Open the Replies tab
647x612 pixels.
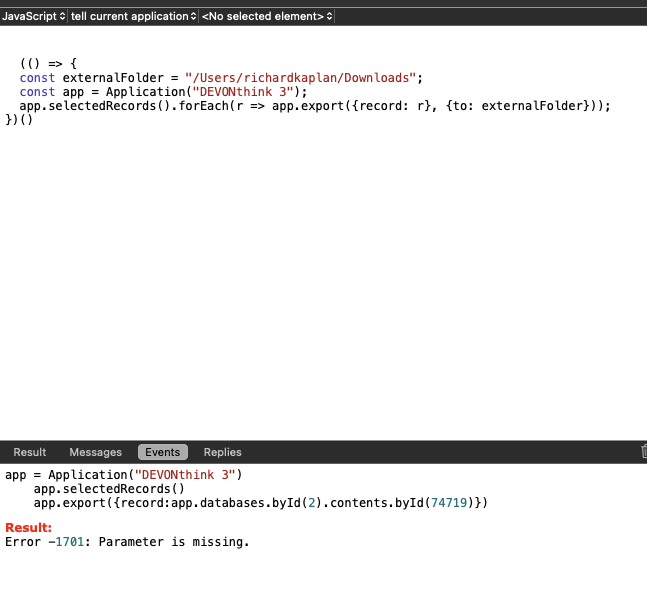[222, 452]
